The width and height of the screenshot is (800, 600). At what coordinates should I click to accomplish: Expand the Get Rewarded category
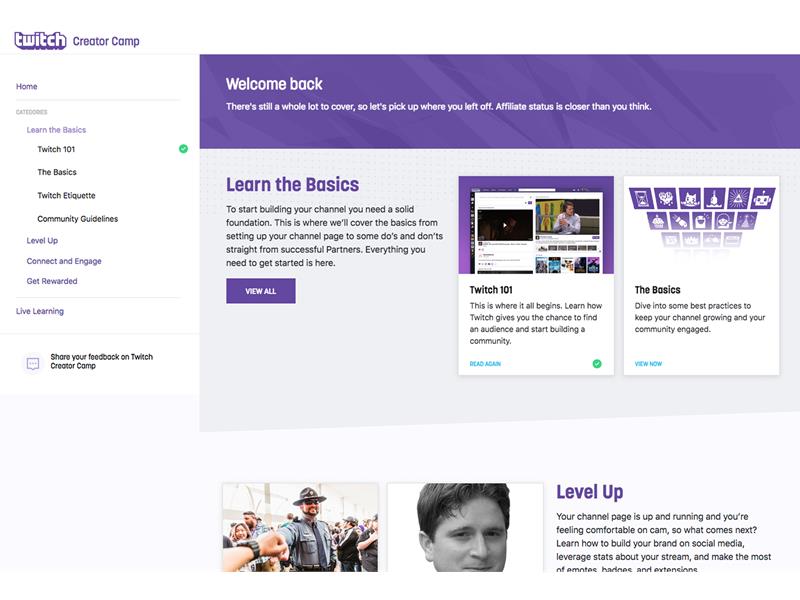52,281
